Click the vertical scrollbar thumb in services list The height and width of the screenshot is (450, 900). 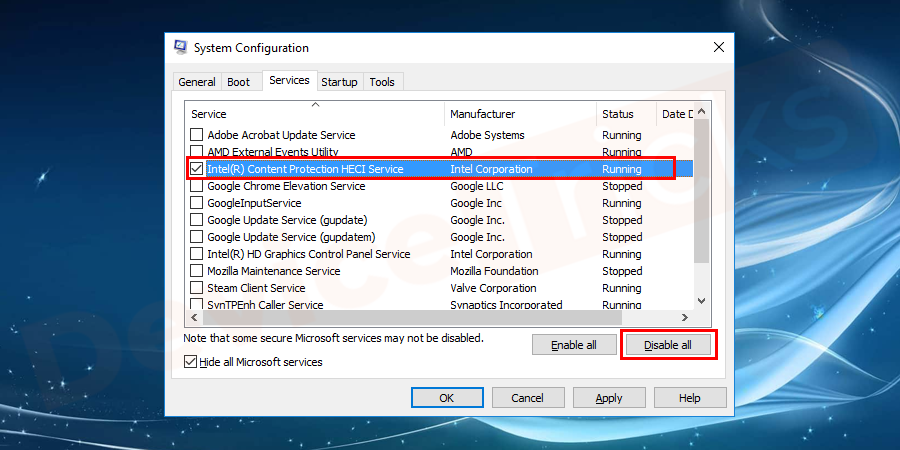(x=701, y=191)
